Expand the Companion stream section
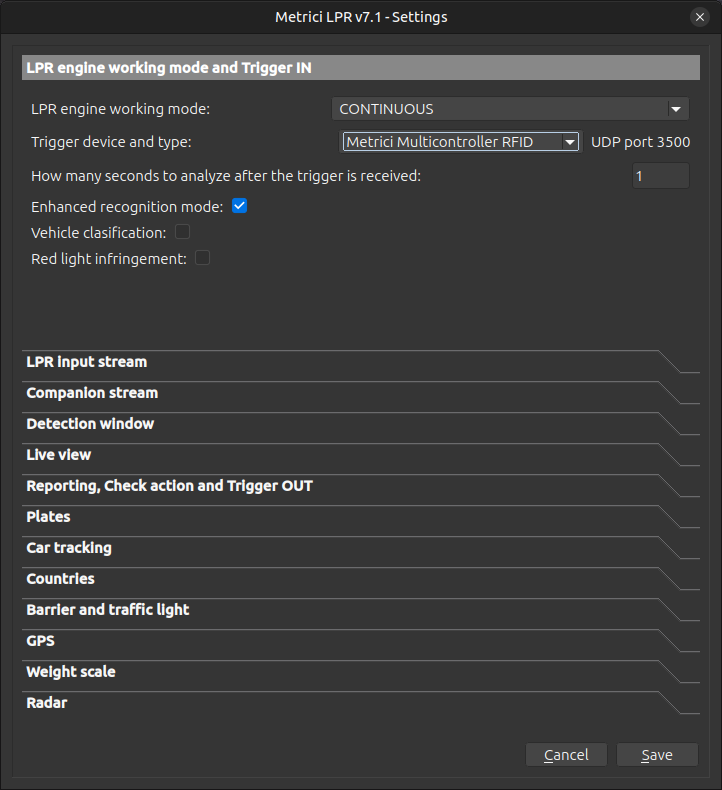The height and width of the screenshot is (790, 722). point(361,393)
